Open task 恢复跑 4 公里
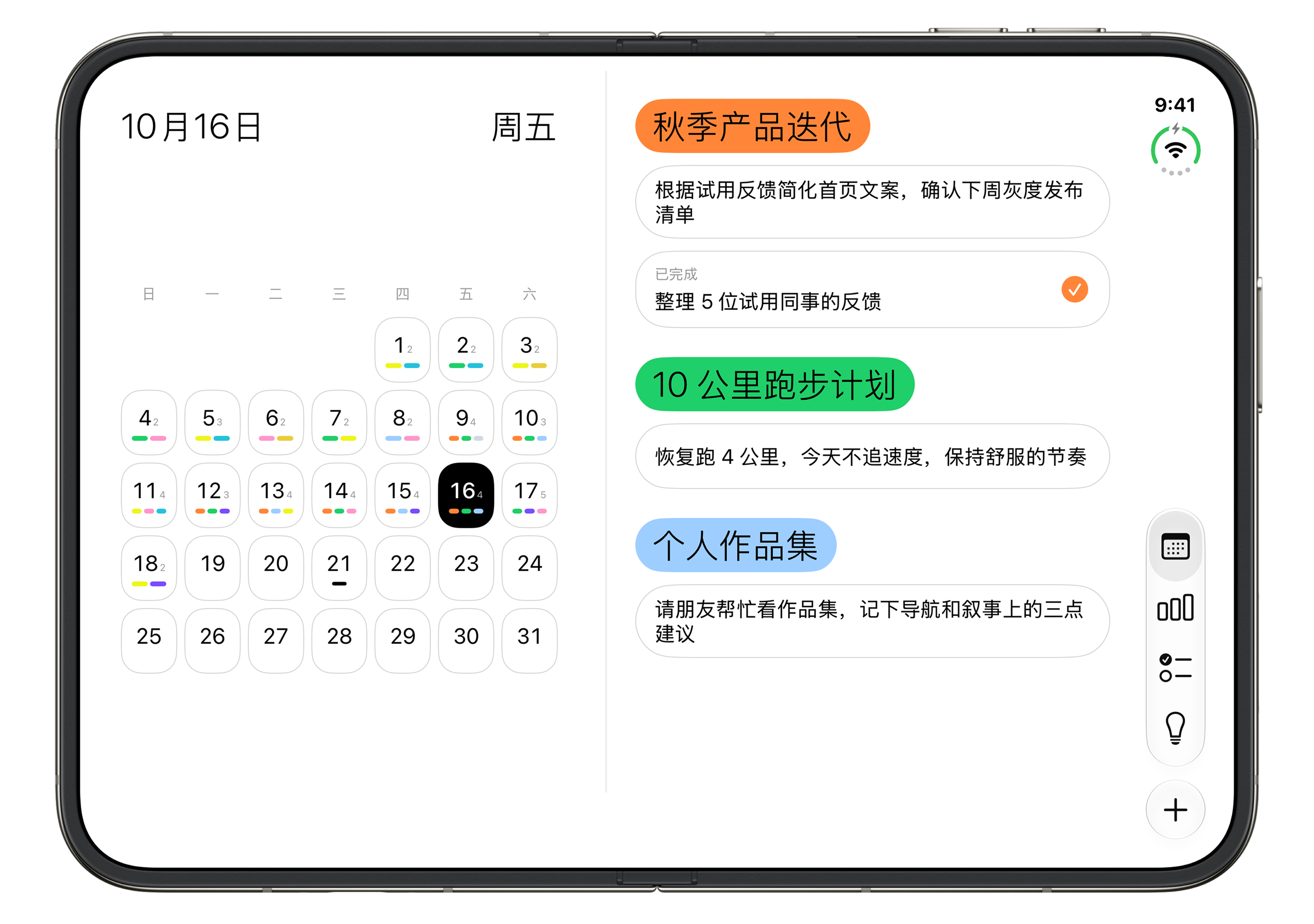The width and height of the screenshot is (1314, 924). coord(872,456)
